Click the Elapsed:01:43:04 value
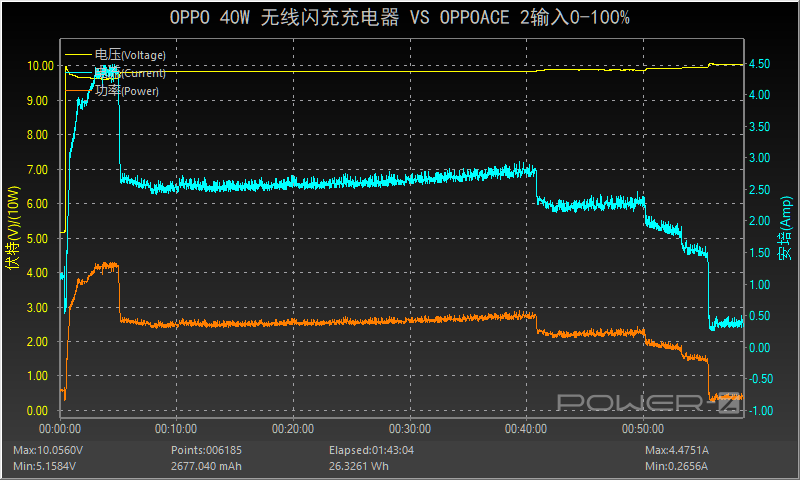 point(371,450)
